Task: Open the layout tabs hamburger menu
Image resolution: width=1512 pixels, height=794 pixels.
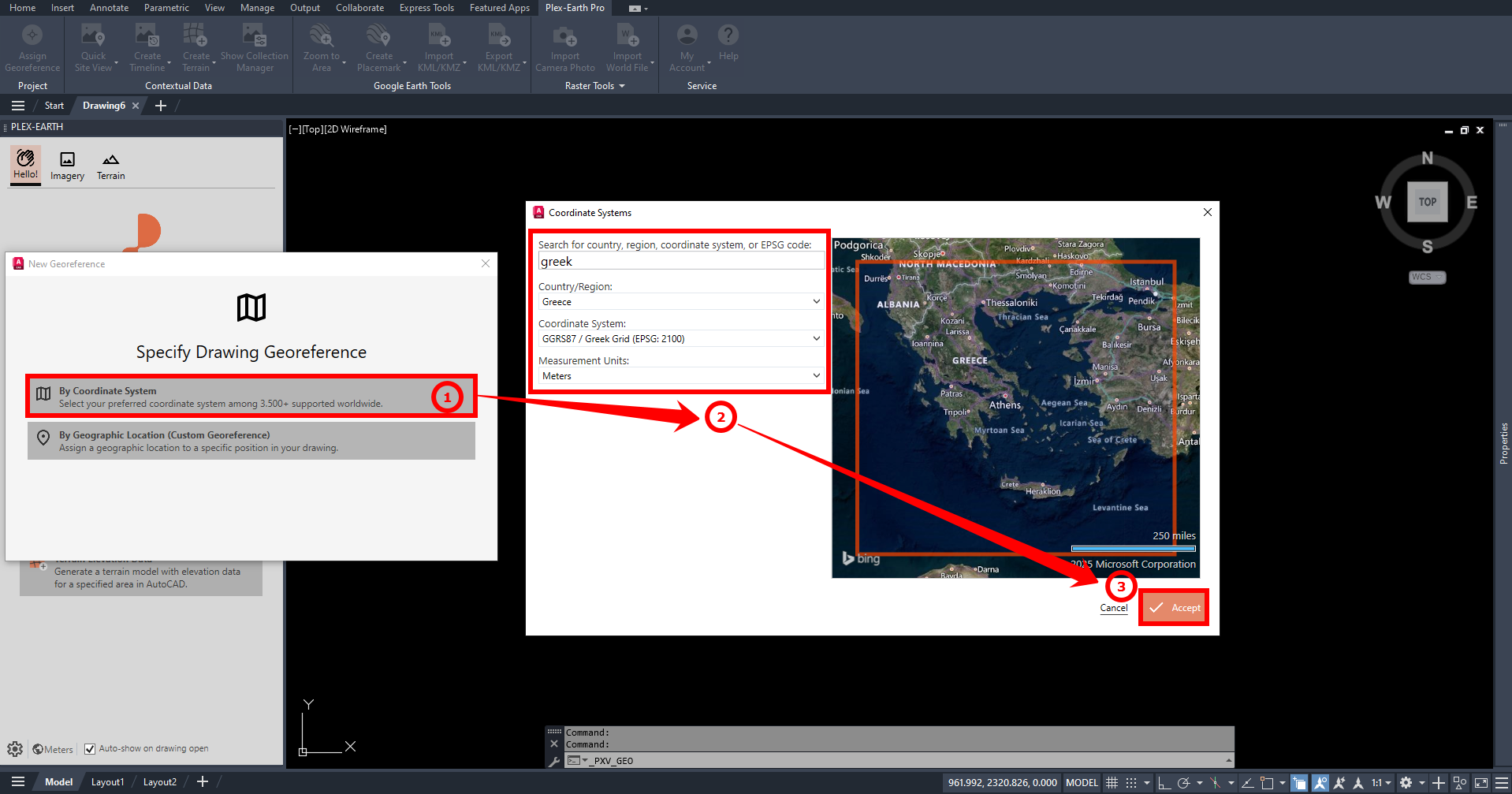Action: pos(18,781)
